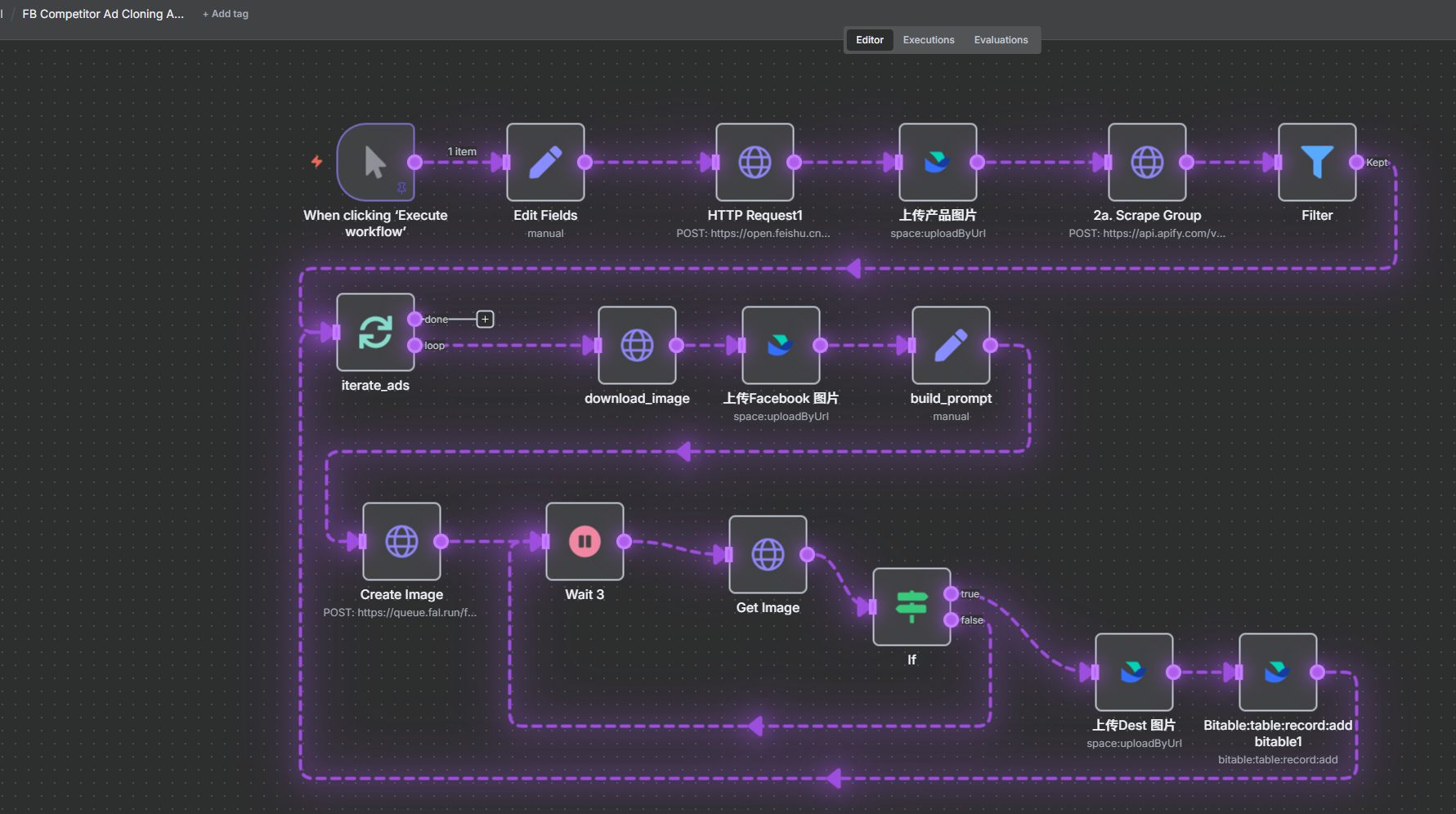Select the Edit Fields pencil node

545,162
